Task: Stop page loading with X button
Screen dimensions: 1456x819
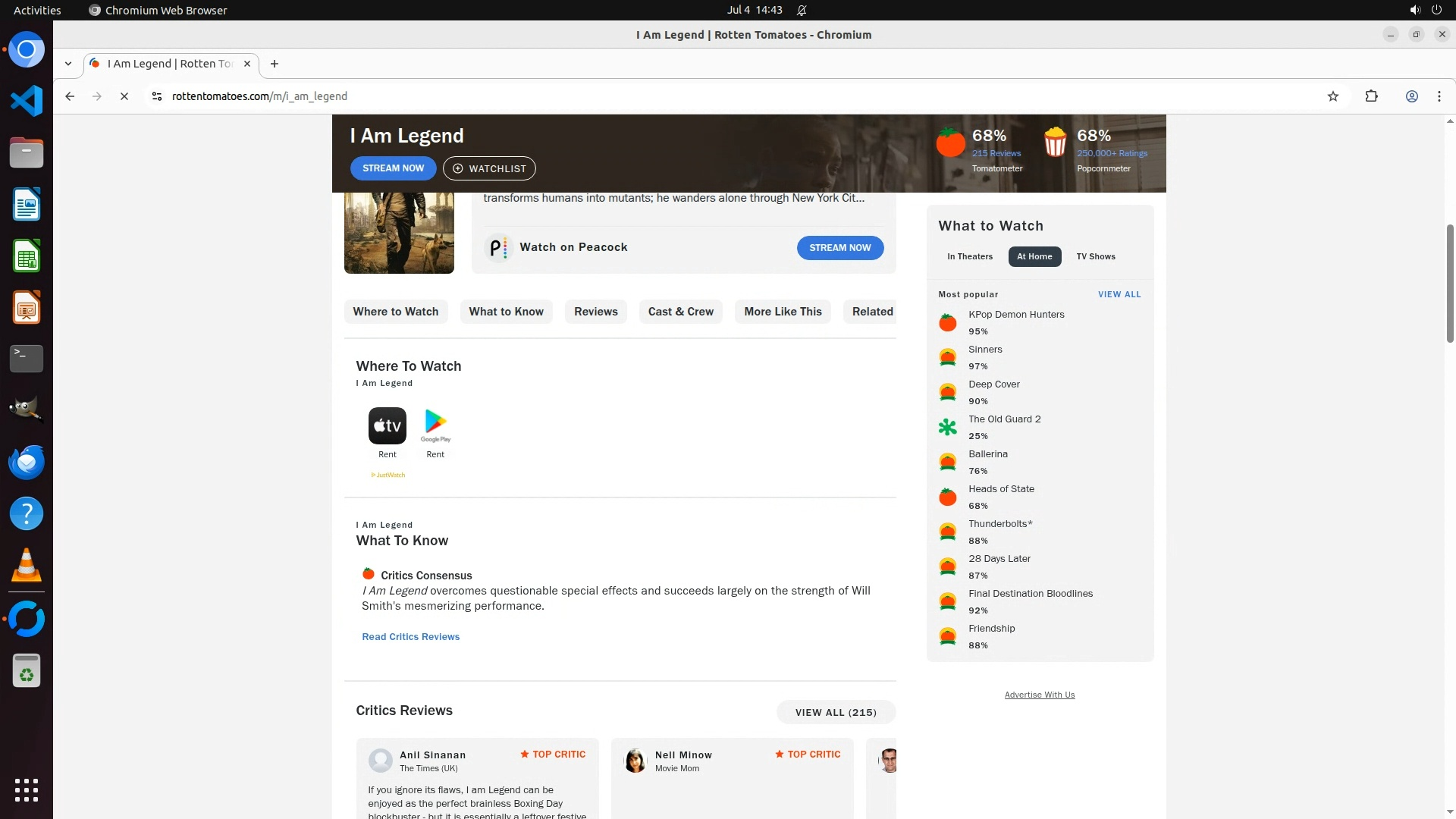Action: 124,96
